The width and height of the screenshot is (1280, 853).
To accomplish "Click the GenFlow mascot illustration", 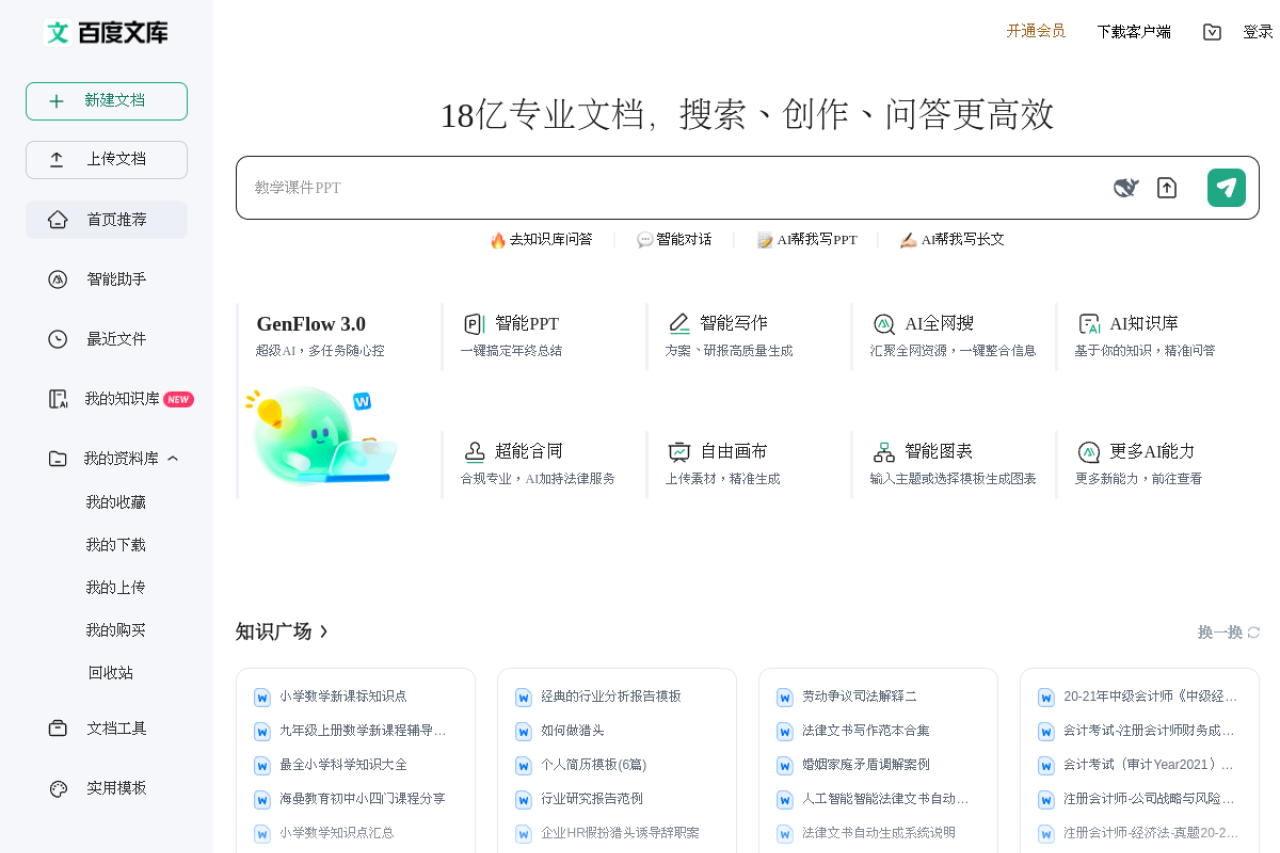I will (x=321, y=436).
